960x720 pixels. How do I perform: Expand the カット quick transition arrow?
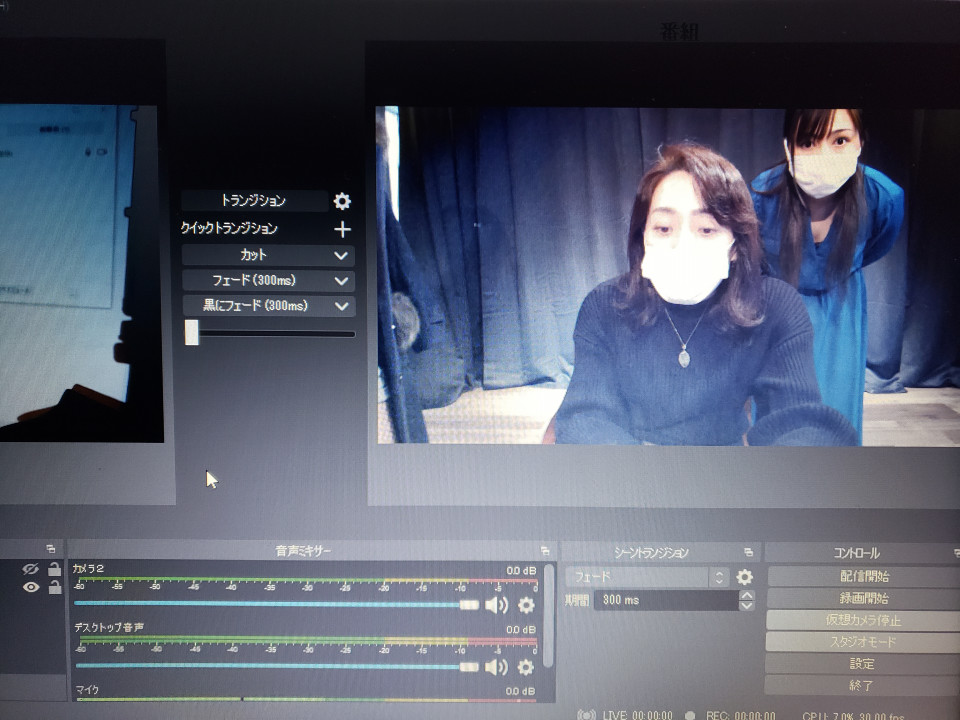coord(342,255)
